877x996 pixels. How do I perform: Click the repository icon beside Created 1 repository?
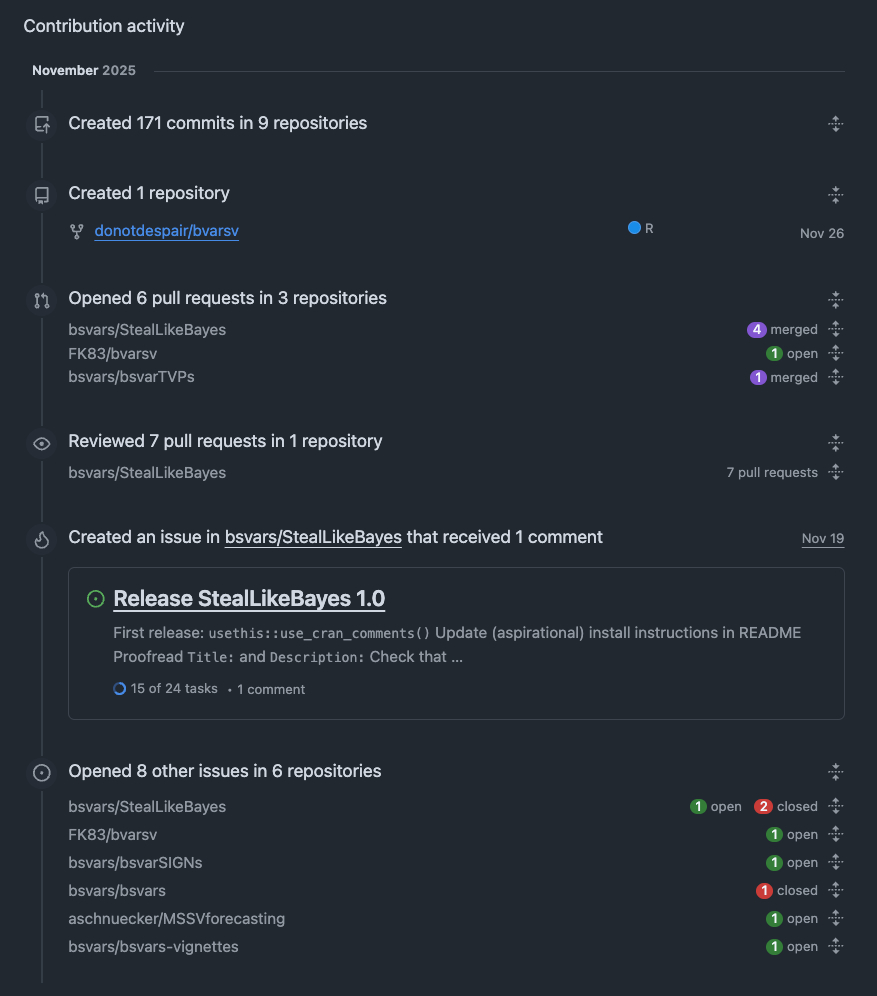click(x=42, y=194)
